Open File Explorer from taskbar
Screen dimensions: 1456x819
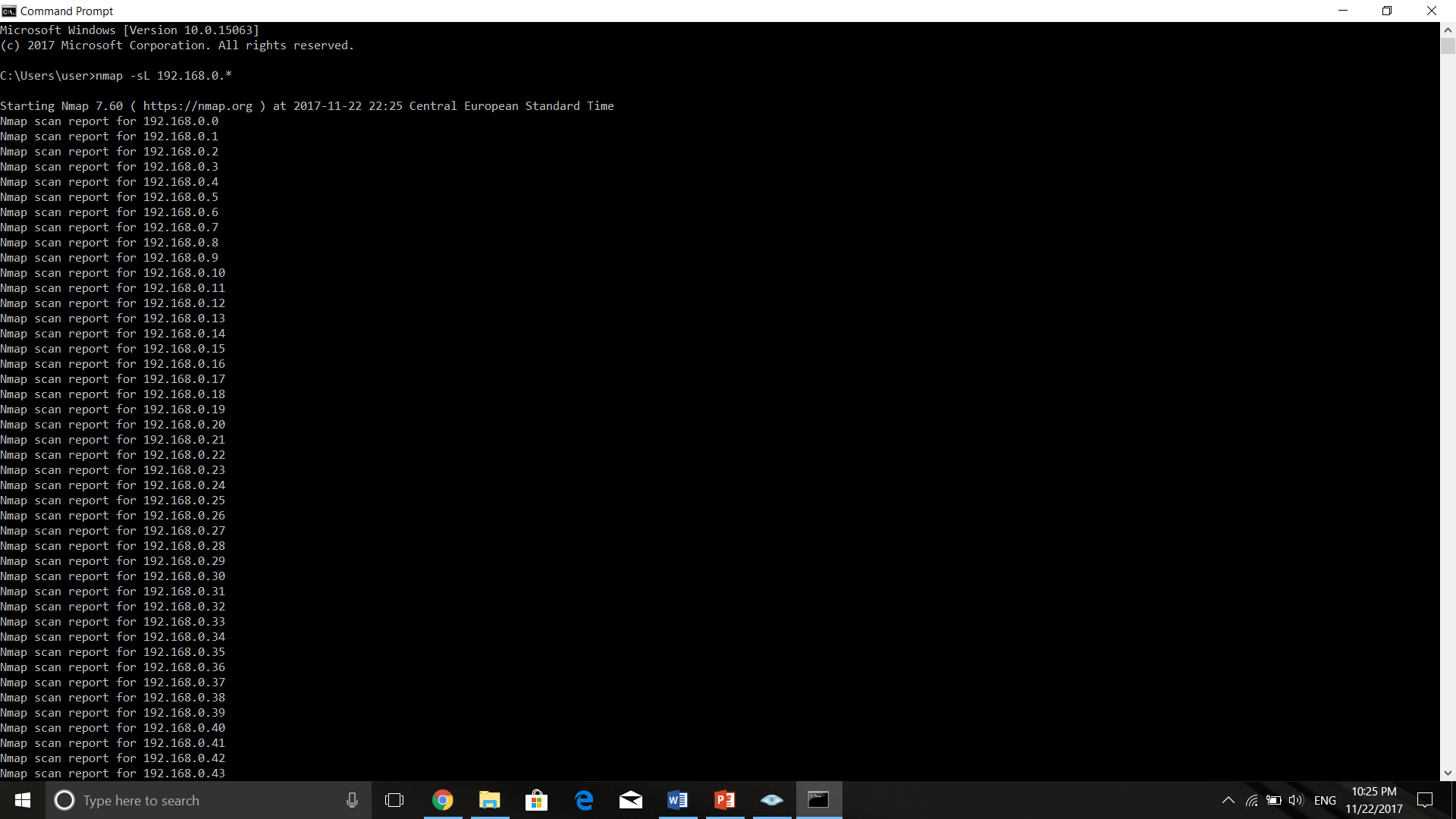pos(489,799)
